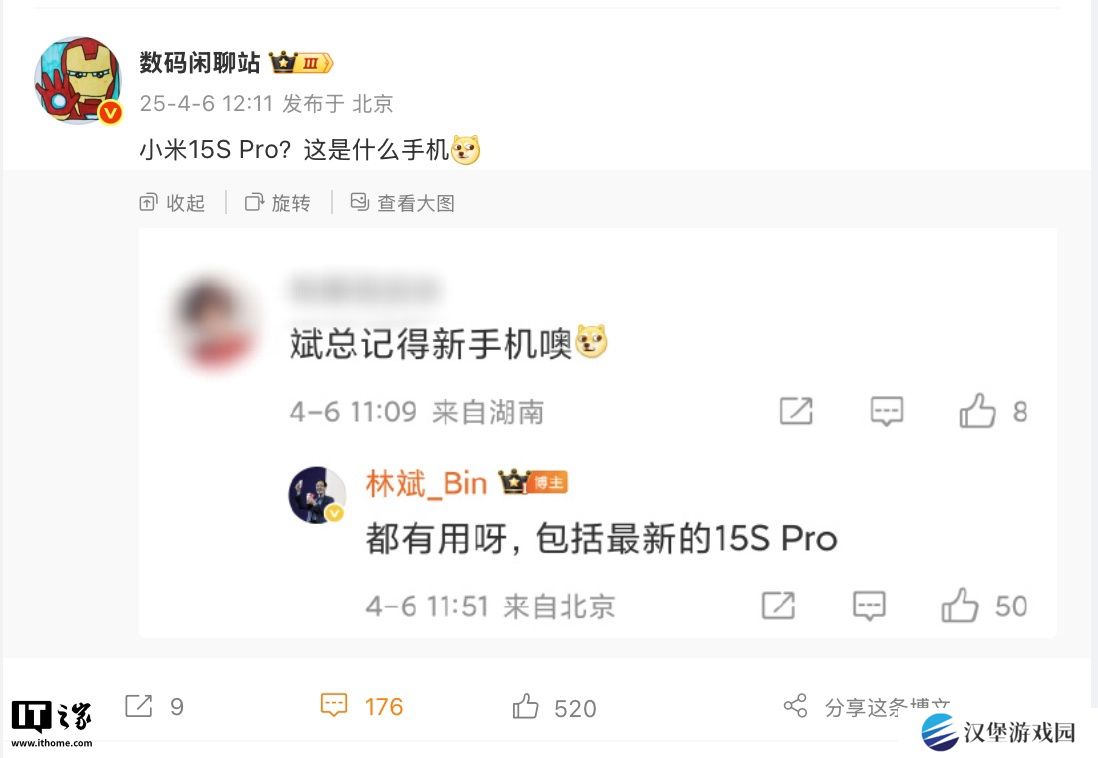Click the blurred commenter avatar
The height and width of the screenshot is (758, 1098).
tap(214, 322)
